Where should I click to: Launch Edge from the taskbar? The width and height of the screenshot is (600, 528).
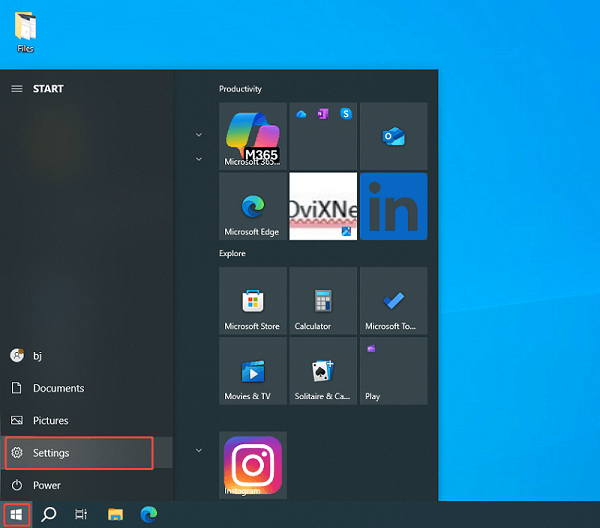(x=148, y=515)
